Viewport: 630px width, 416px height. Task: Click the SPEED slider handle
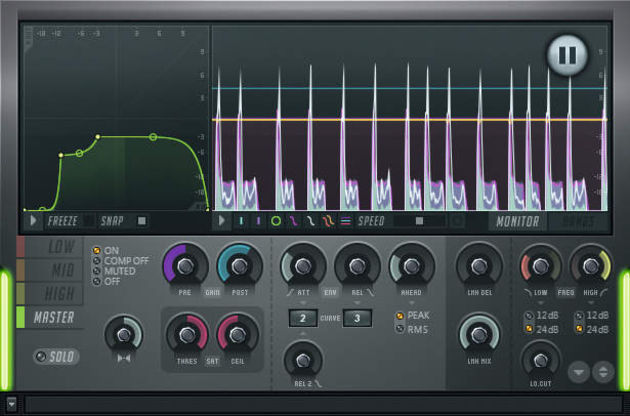pyautogui.click(x=419, y=221)
